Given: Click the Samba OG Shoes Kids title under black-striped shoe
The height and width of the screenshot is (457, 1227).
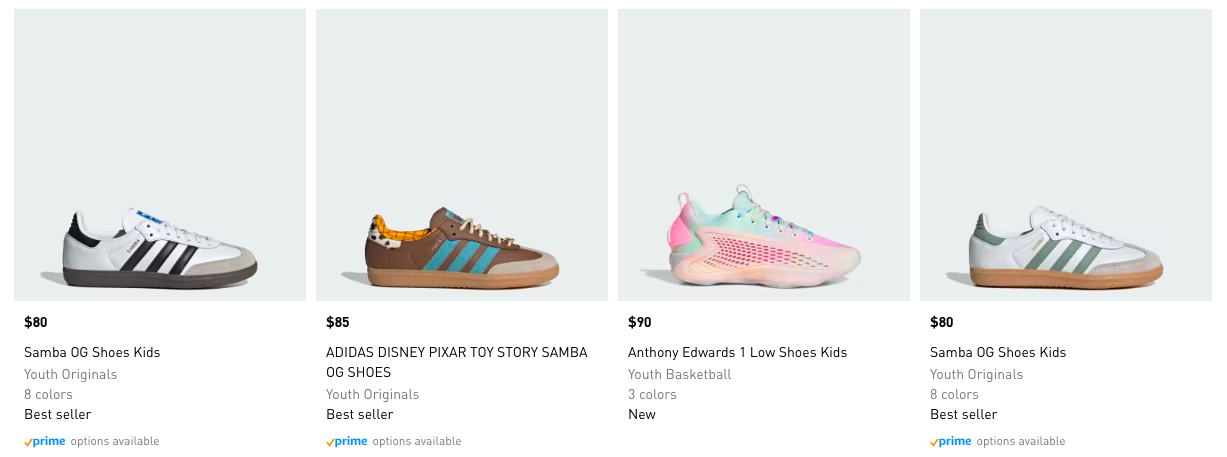Looking at the screenshot, I should (x=92, y=352).
